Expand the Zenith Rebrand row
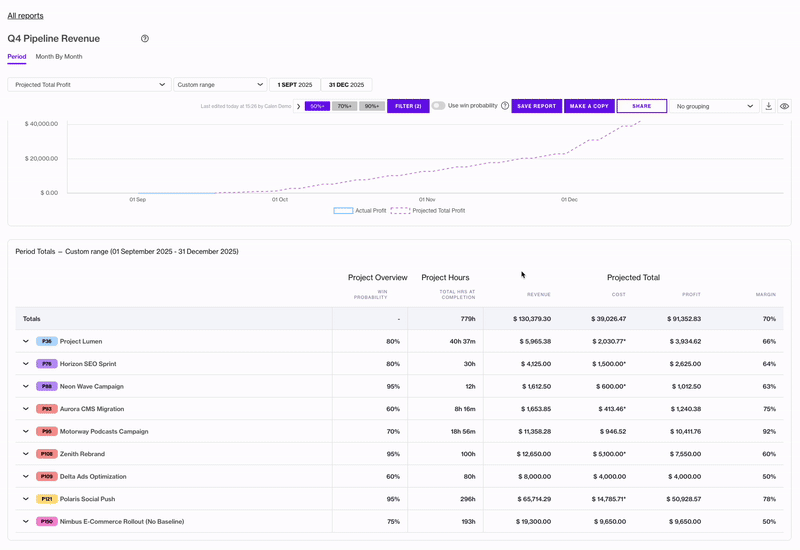800x550 pixels. click(x=26, y=454)
